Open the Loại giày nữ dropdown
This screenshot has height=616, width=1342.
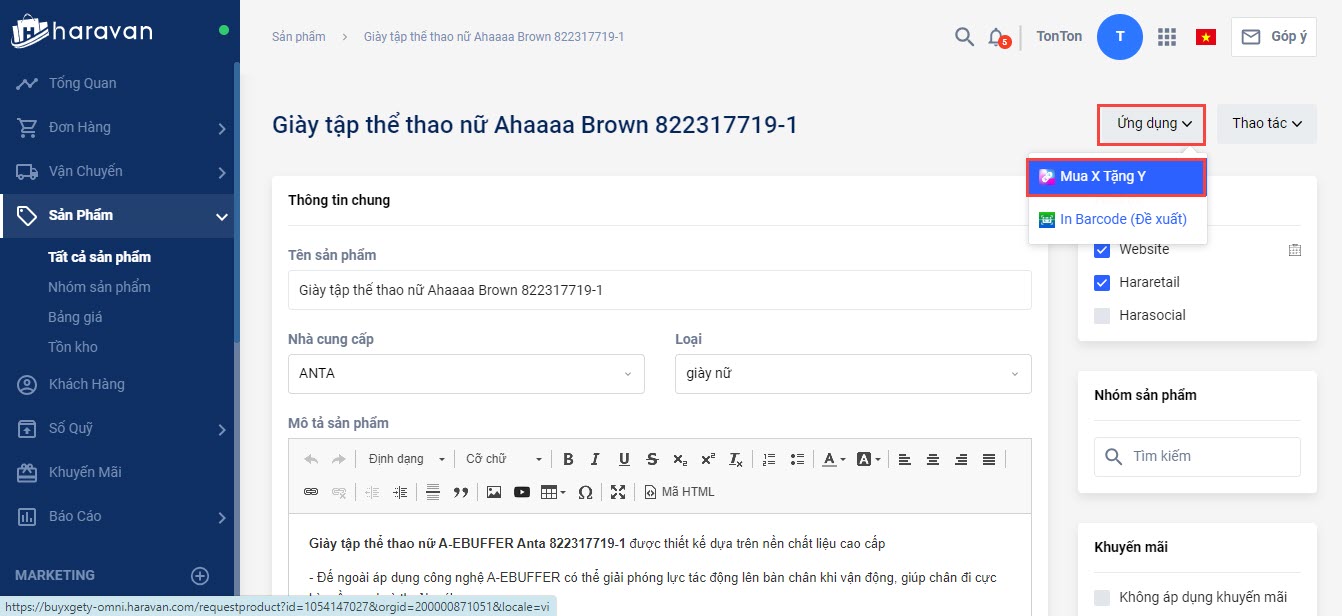[853, 373]
